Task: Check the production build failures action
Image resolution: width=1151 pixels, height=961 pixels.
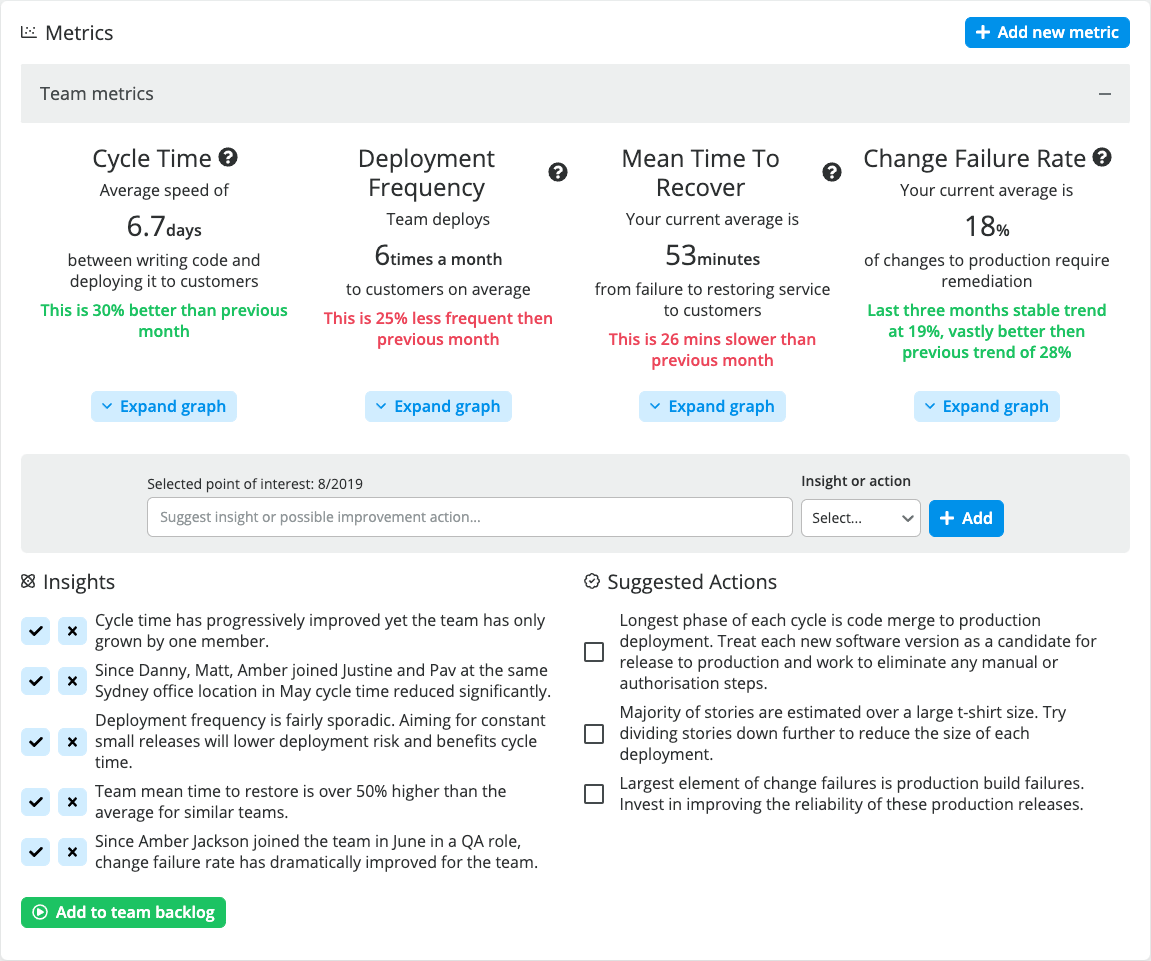Action: (593, 793)
